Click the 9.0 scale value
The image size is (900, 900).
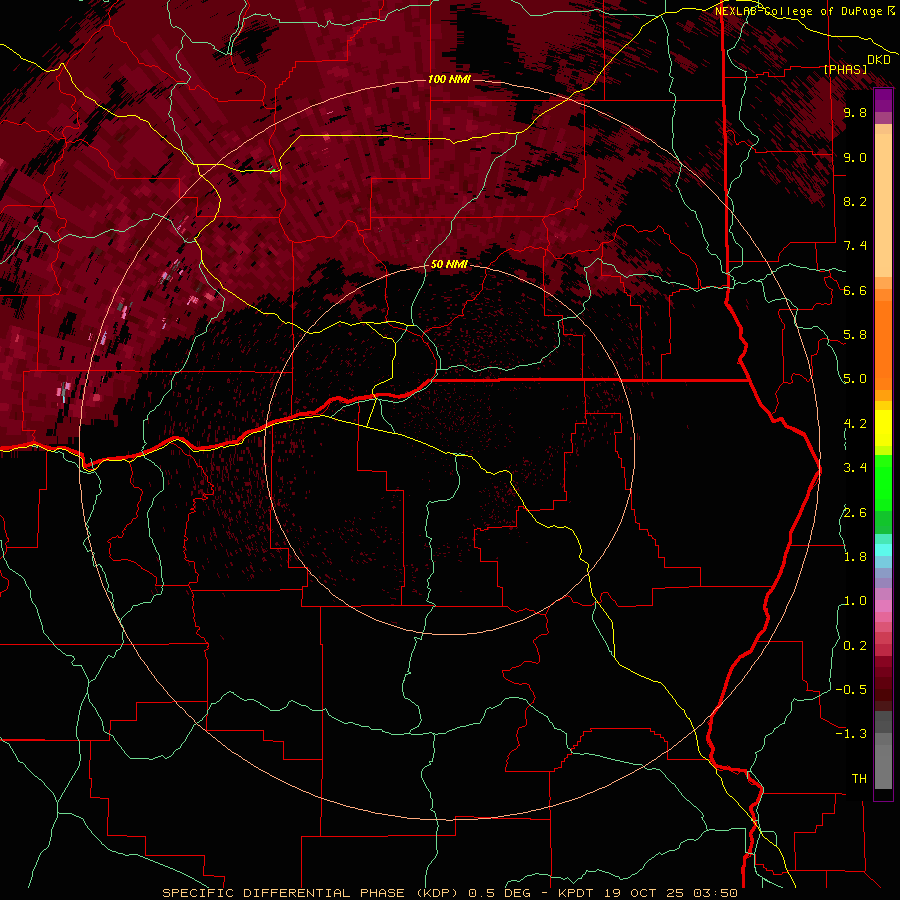pyautogui.click(x=855, y=157)
